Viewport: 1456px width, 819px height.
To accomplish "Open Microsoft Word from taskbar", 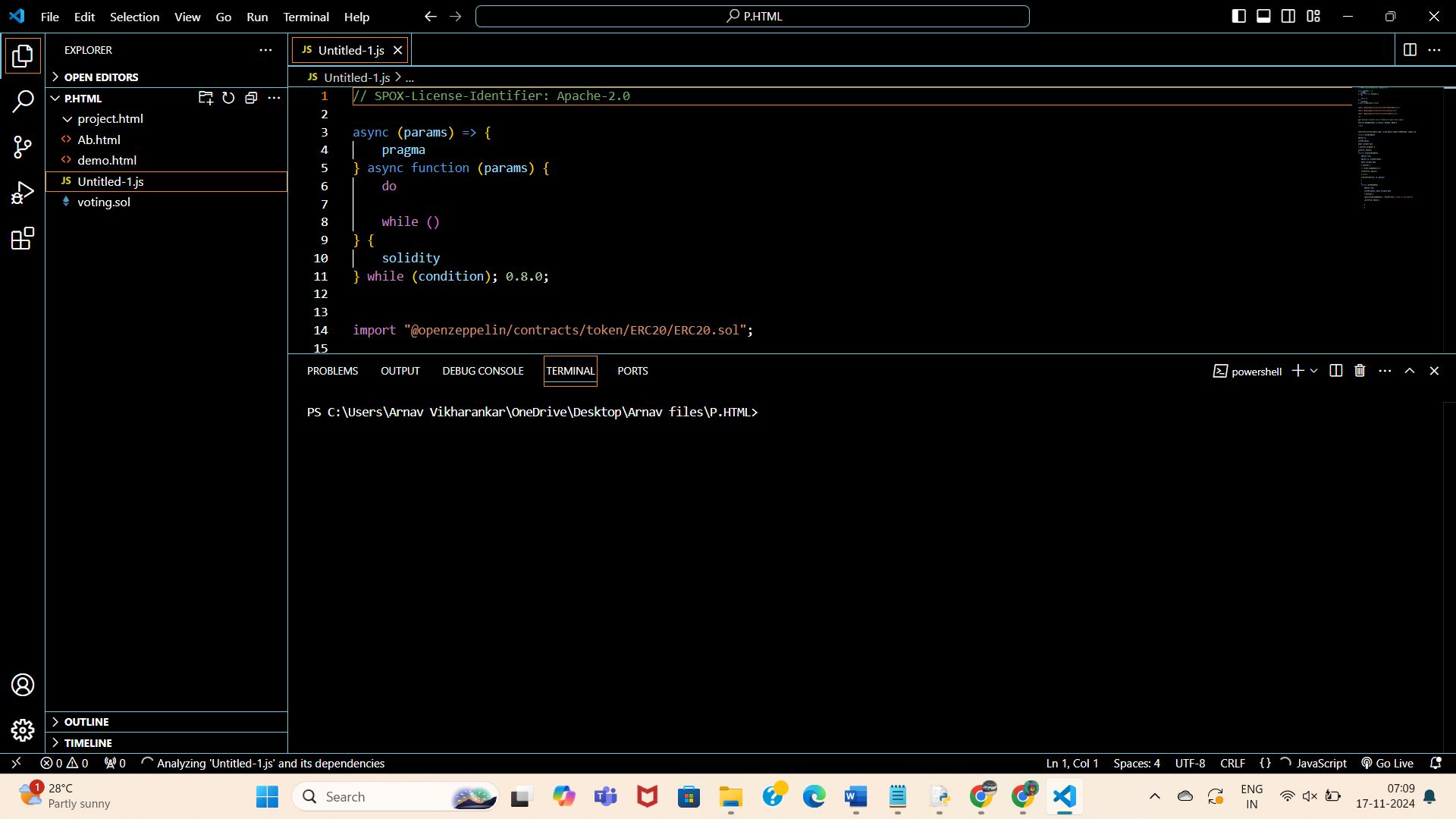I will 855,796.
